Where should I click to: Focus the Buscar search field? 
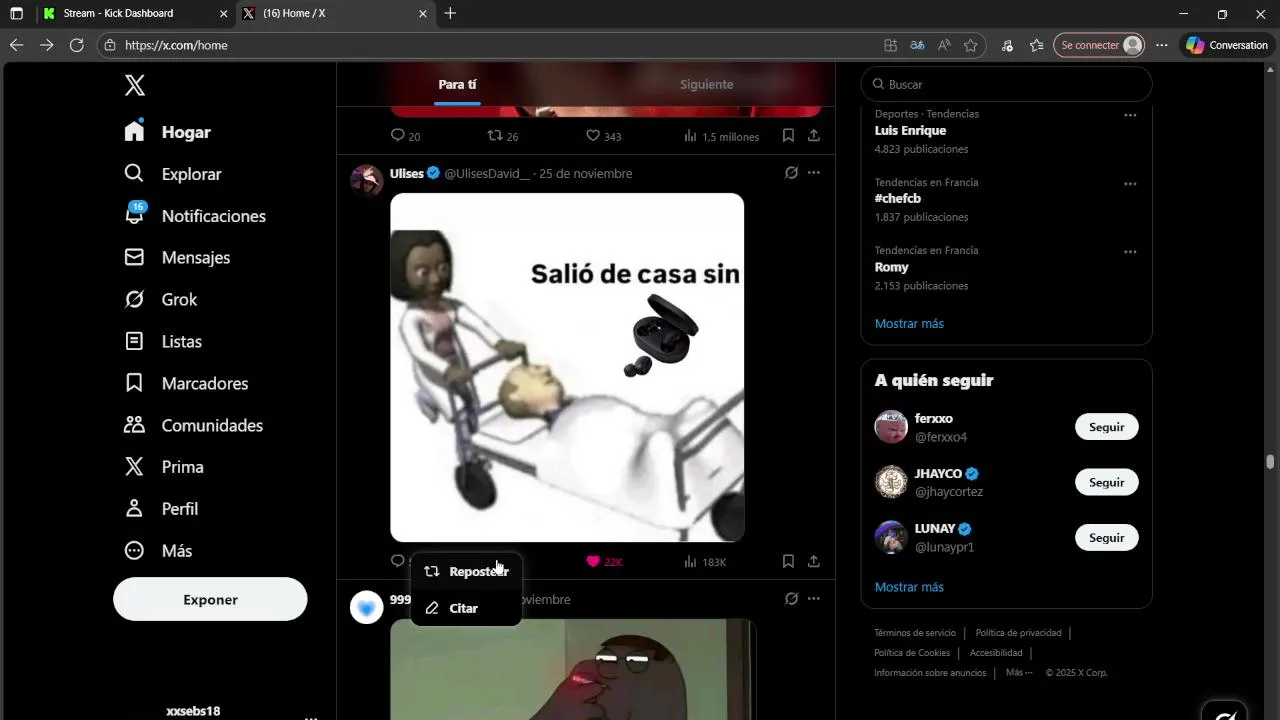[1006, 85]
